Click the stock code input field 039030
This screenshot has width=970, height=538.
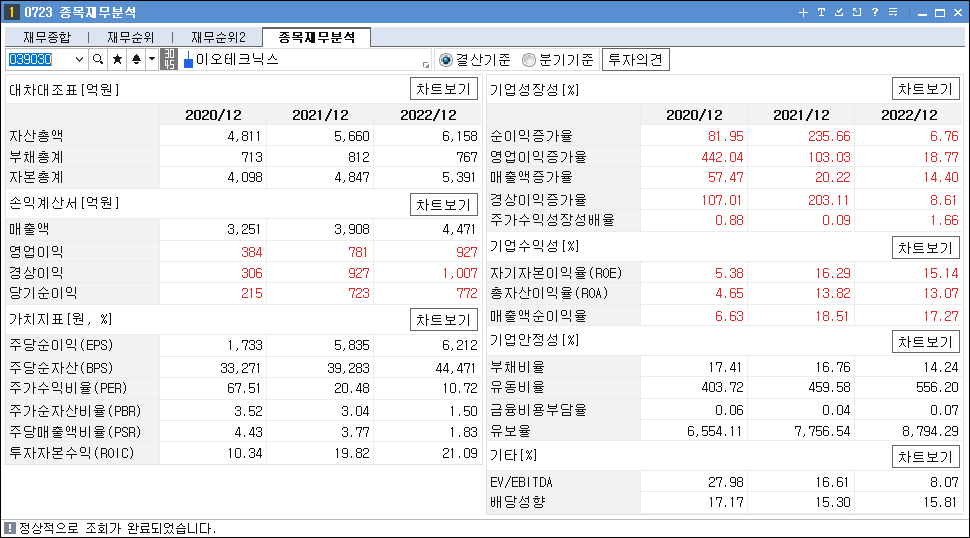40,59
